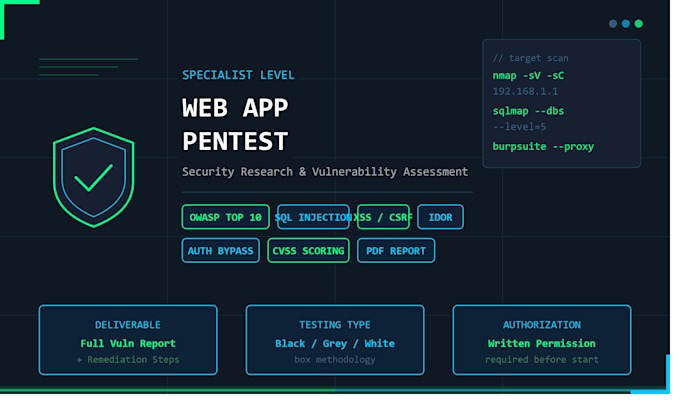Click the green shield checkmark icon
The height and width of the screenshot is (404, 680).
click(x=94, y=177)
